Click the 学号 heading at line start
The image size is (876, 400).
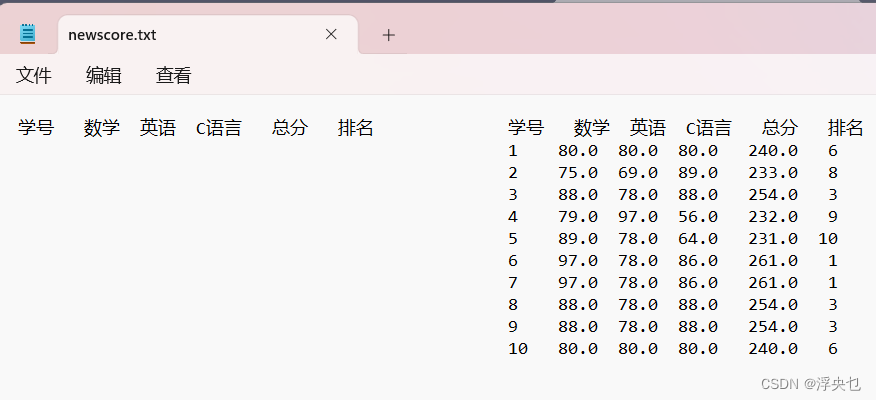(36, 128)
